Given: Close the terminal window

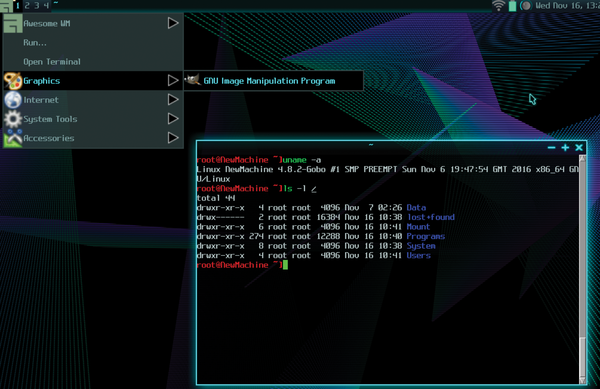Looking at the screenshot, I should (579, 148).
